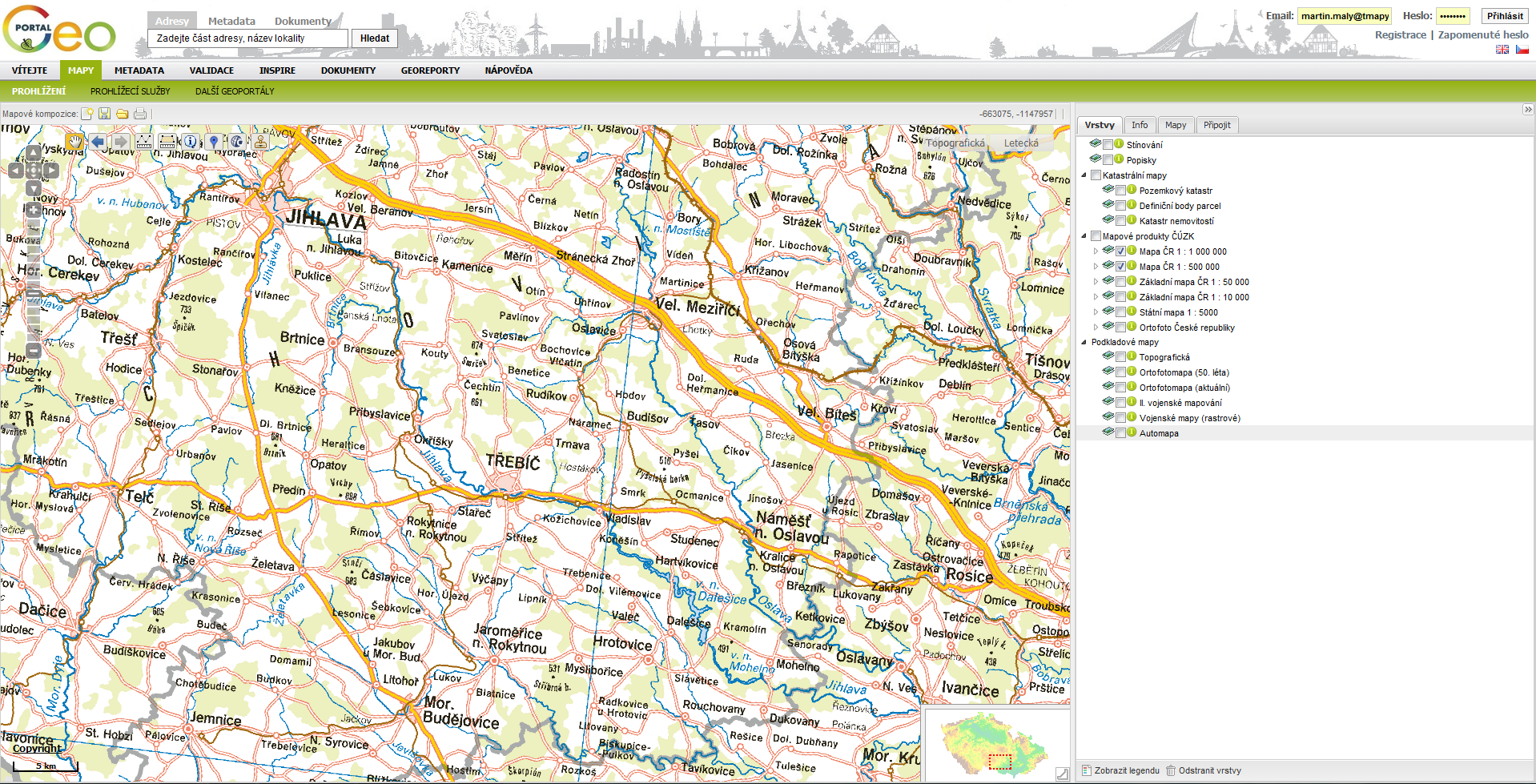This screenshot has width=1536, height=784.
Task: Expand Mapa ČR 1 : 1 000 000 node
Action: click(1096, 251)
